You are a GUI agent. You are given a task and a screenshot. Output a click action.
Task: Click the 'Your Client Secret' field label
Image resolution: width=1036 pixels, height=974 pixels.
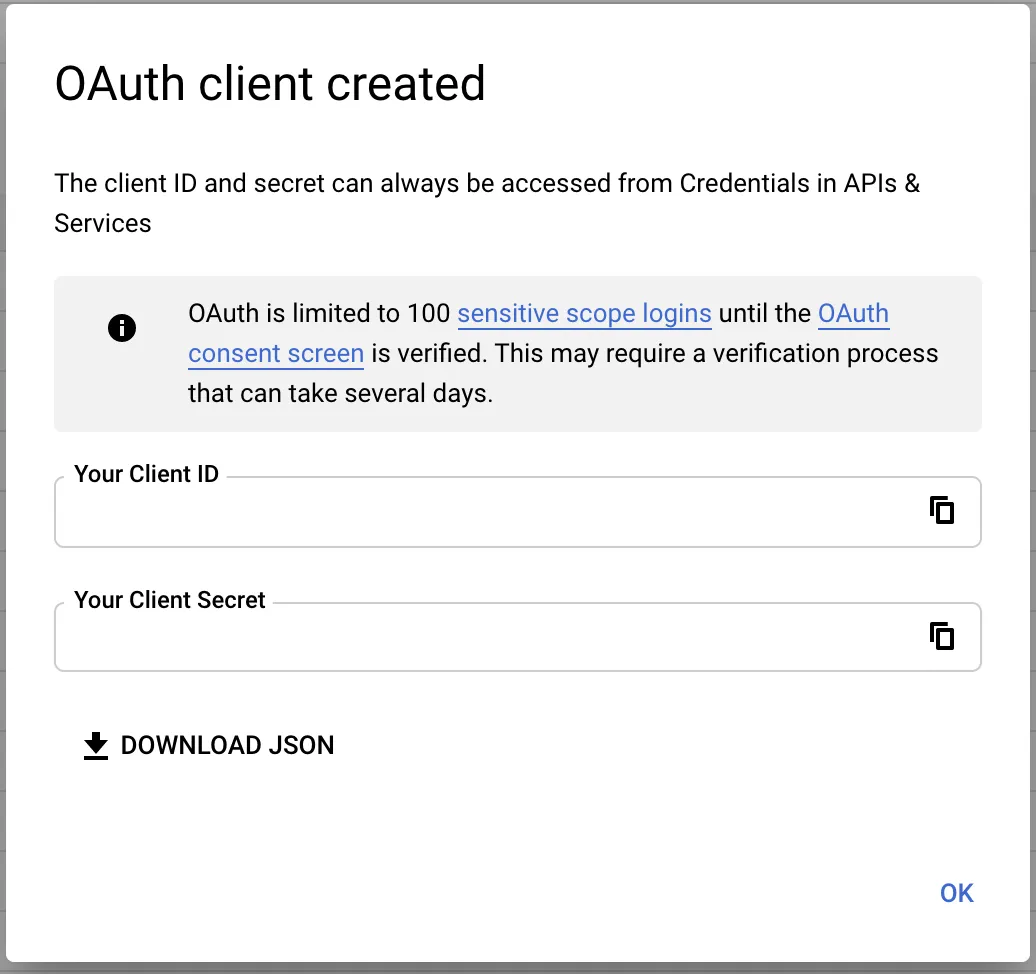click(x=170, y=600)
